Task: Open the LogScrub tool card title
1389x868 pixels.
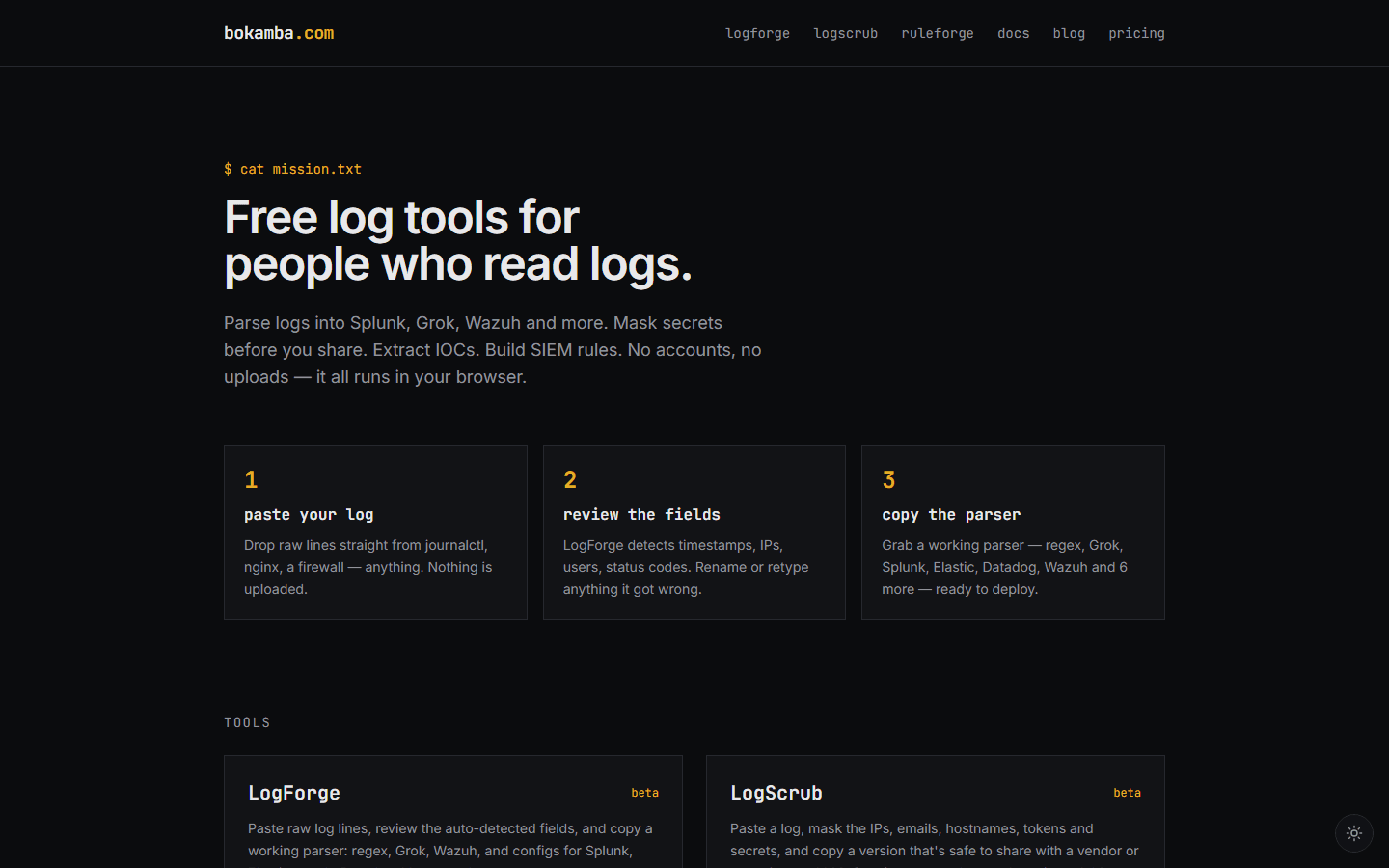Action: pyautogui.click(x=776, y=793)
